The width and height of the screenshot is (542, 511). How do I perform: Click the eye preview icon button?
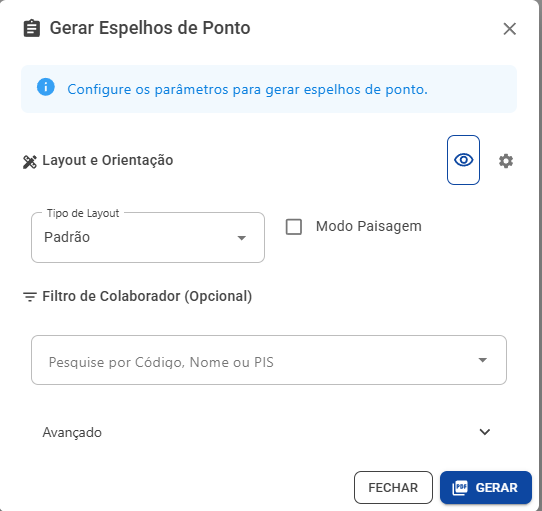click(x=463, y=160)
